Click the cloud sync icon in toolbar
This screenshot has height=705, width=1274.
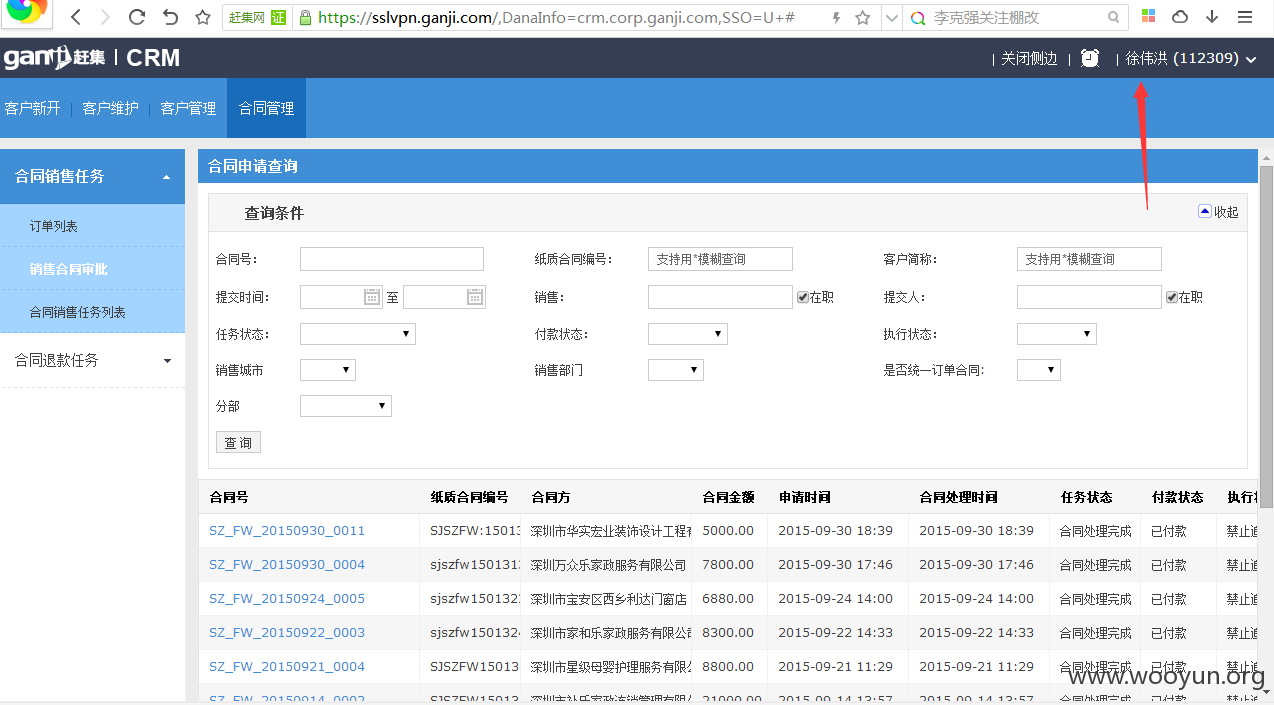click(1180, 17)
